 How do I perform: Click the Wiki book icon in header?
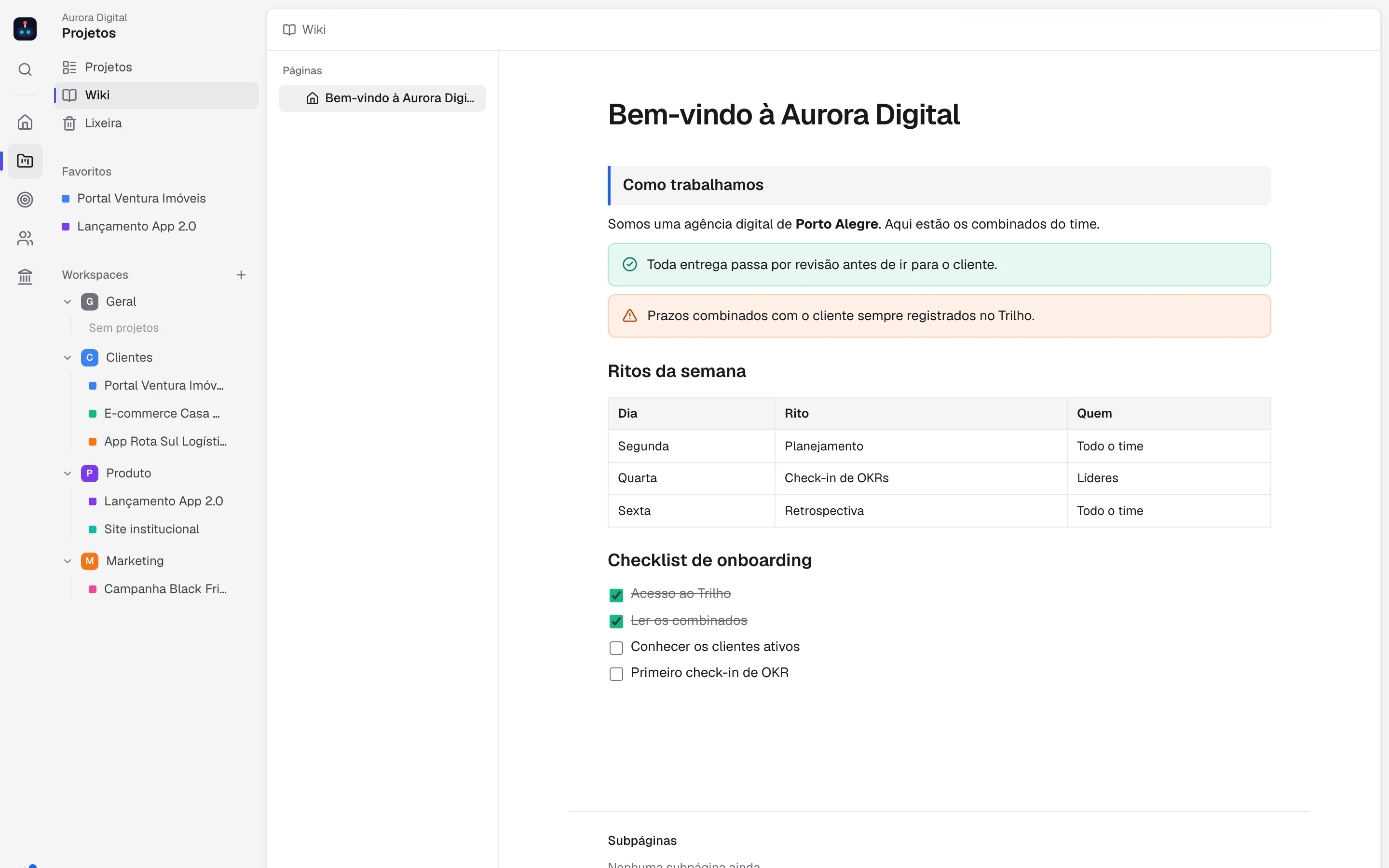pos(289,29)
